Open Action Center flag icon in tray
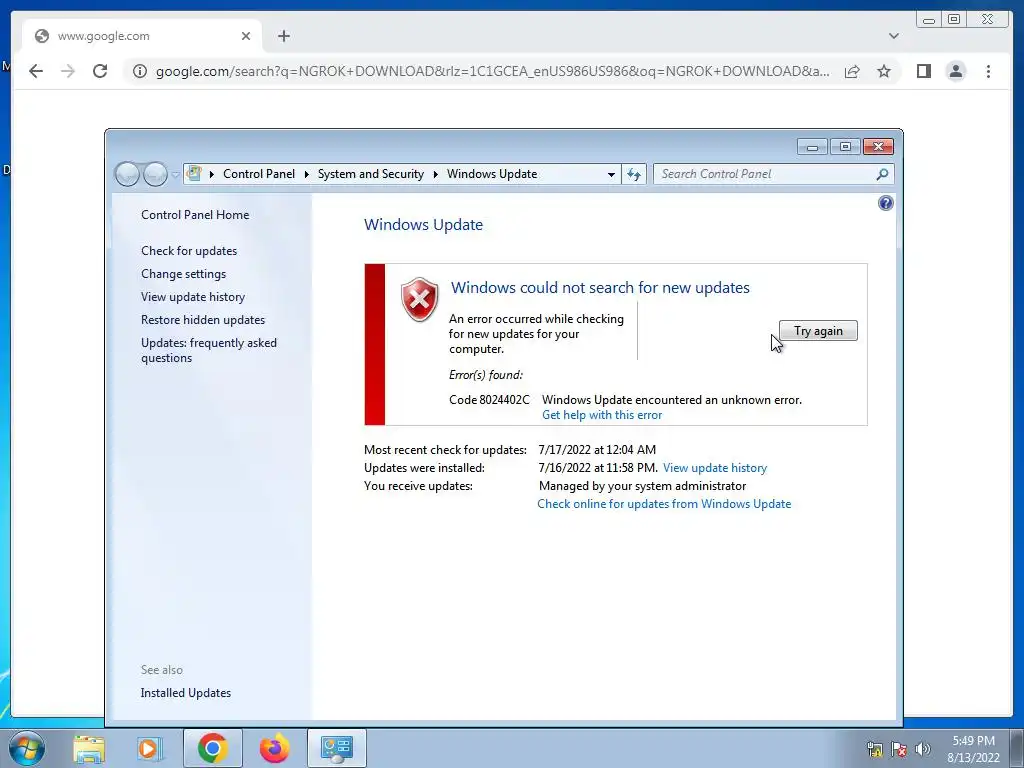Viewport: 1024px width, 768px height. click(899, 749)
